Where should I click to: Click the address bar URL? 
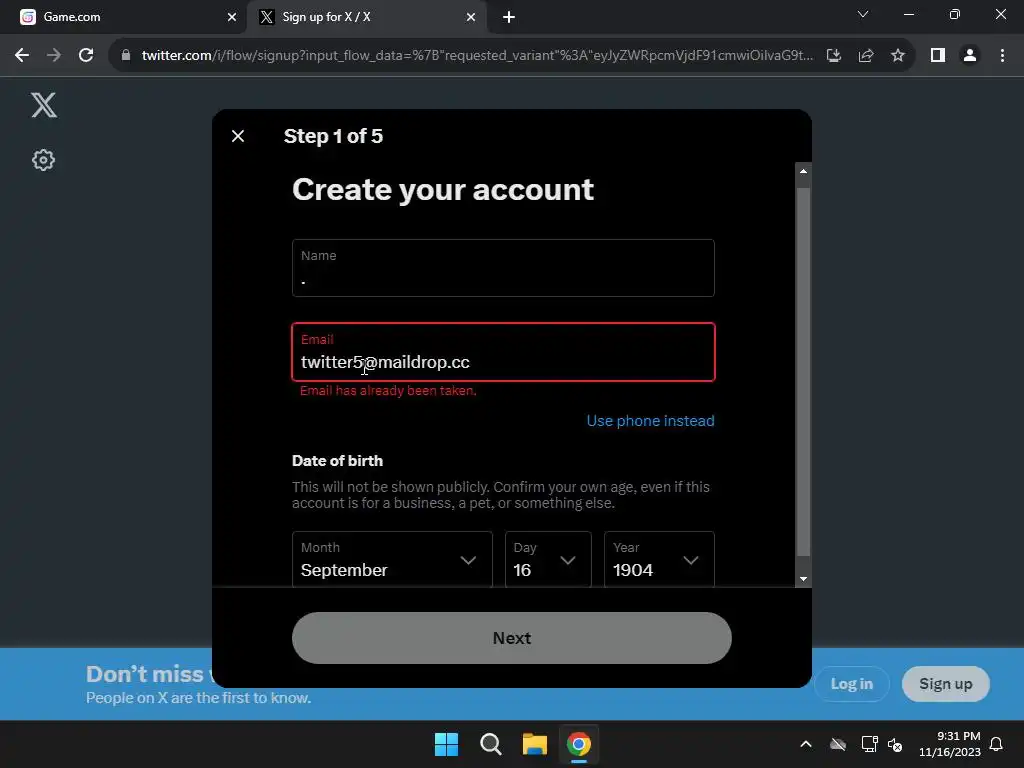(x=477, y=56)
